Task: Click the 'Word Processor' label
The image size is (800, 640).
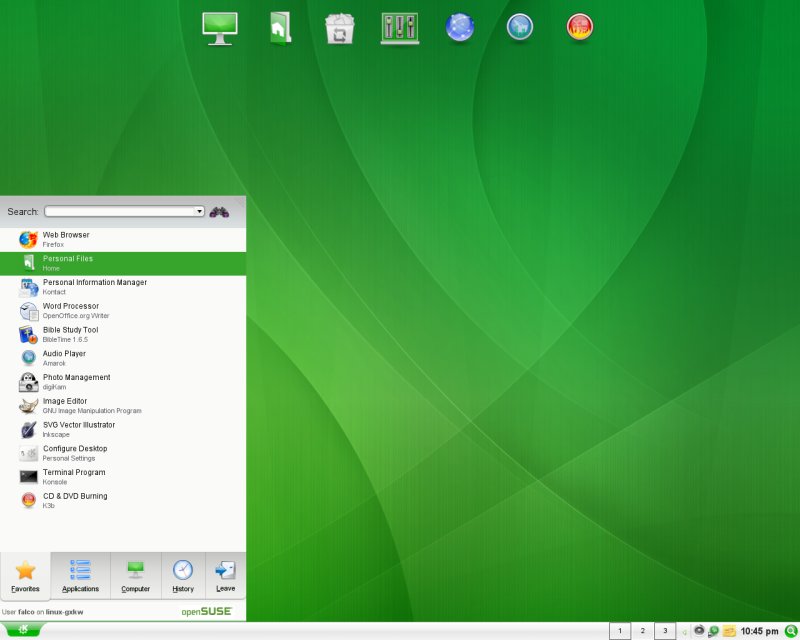Action: click(x=71, y=306)
